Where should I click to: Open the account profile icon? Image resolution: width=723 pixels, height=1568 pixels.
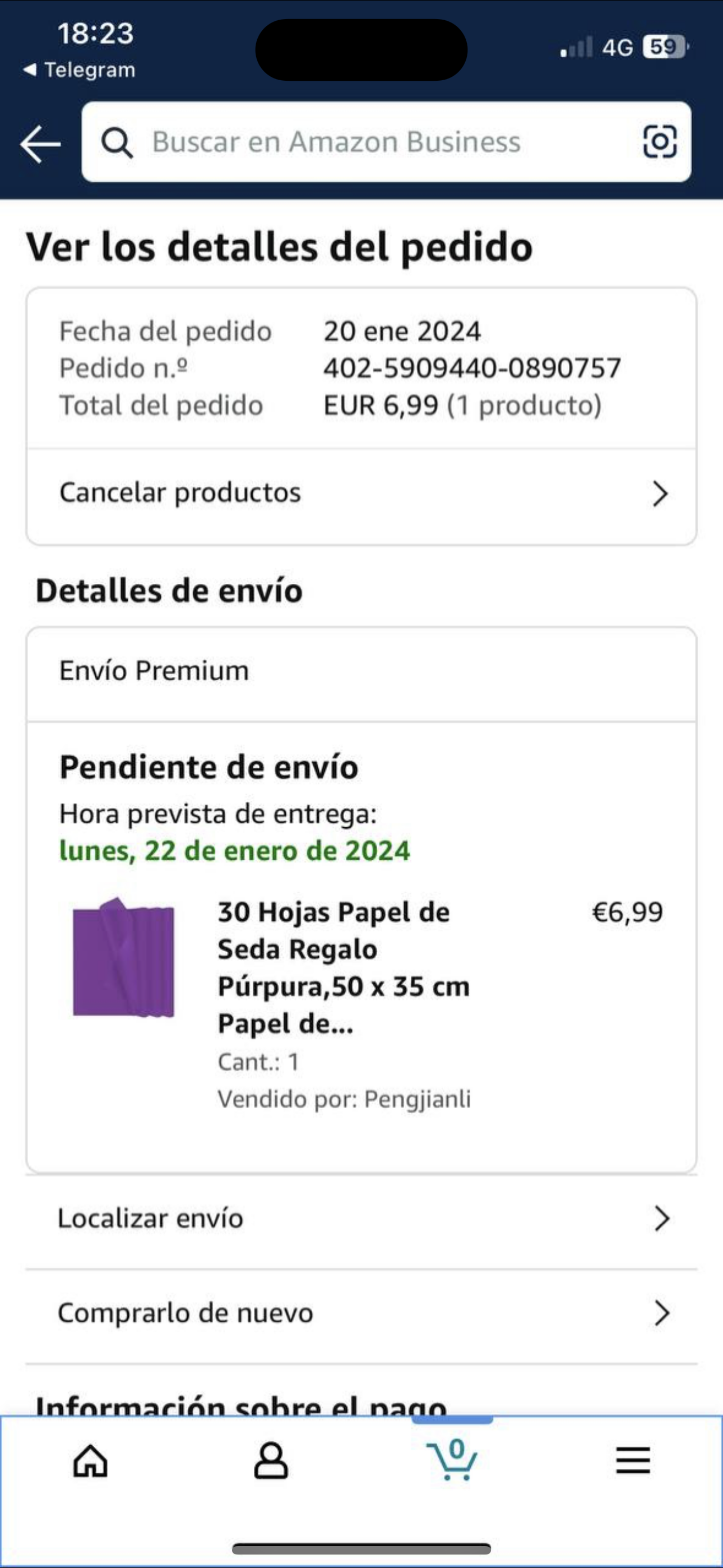click(271, 1461)
